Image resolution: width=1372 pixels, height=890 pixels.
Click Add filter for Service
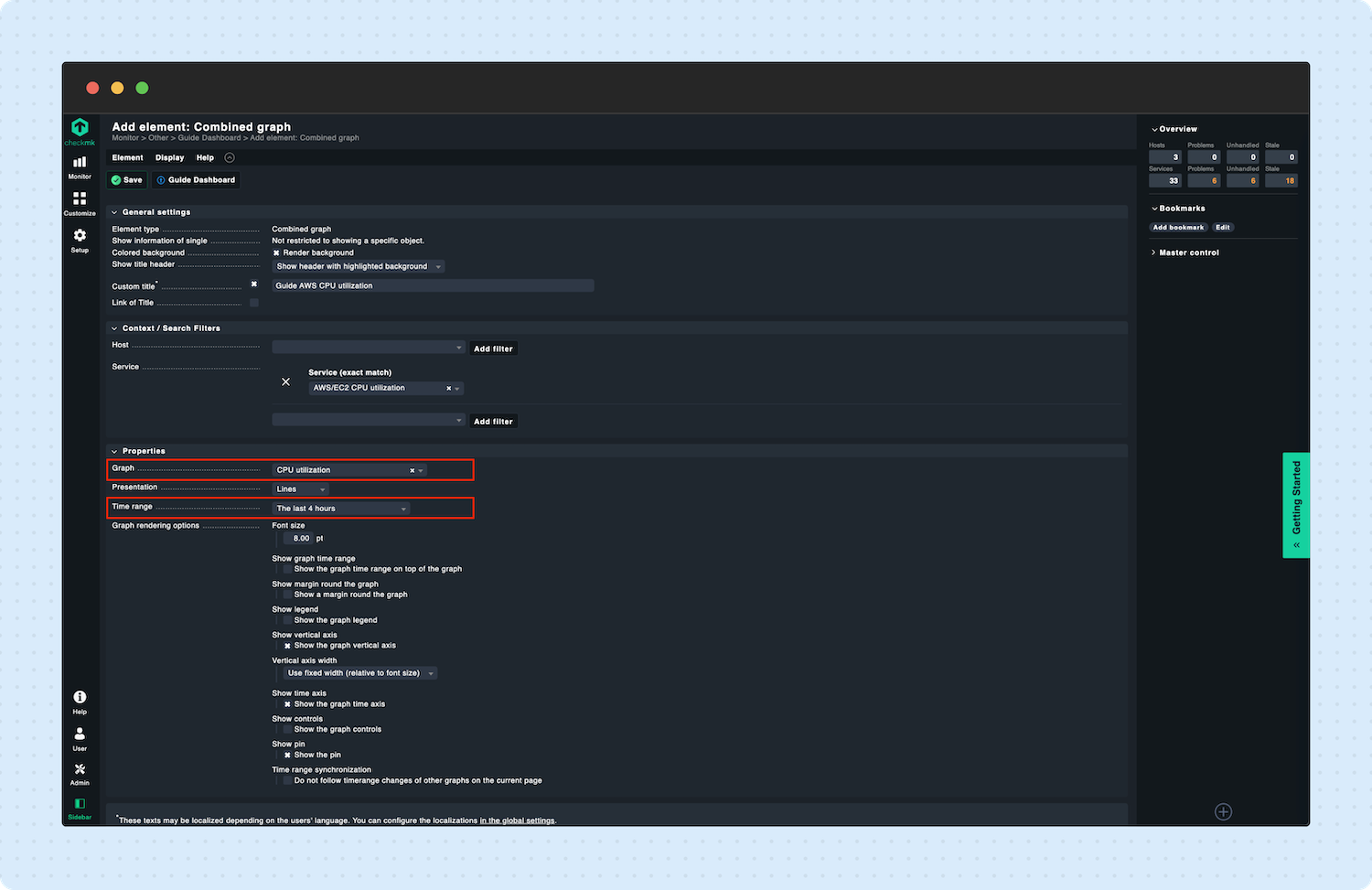pyautogui.click(x=493, y=421)
